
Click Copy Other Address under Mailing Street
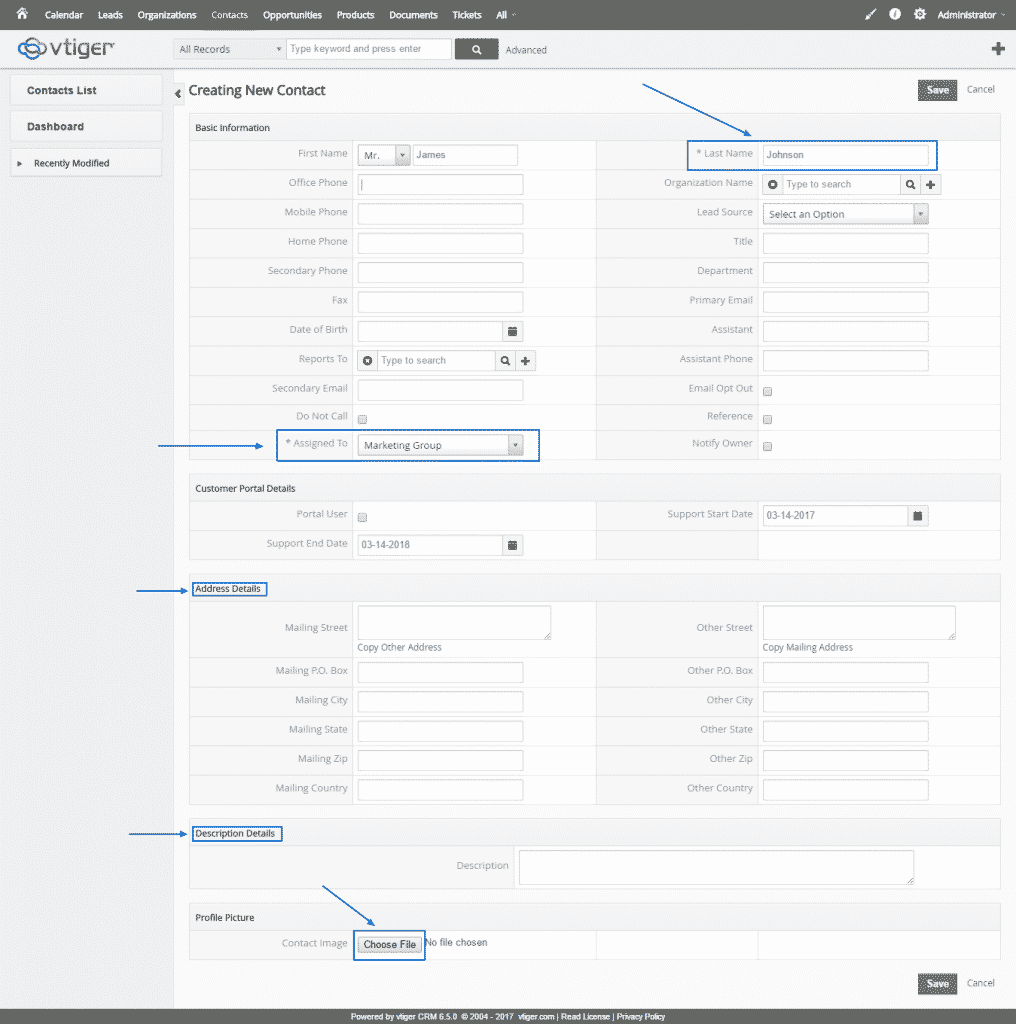[399, 647]
